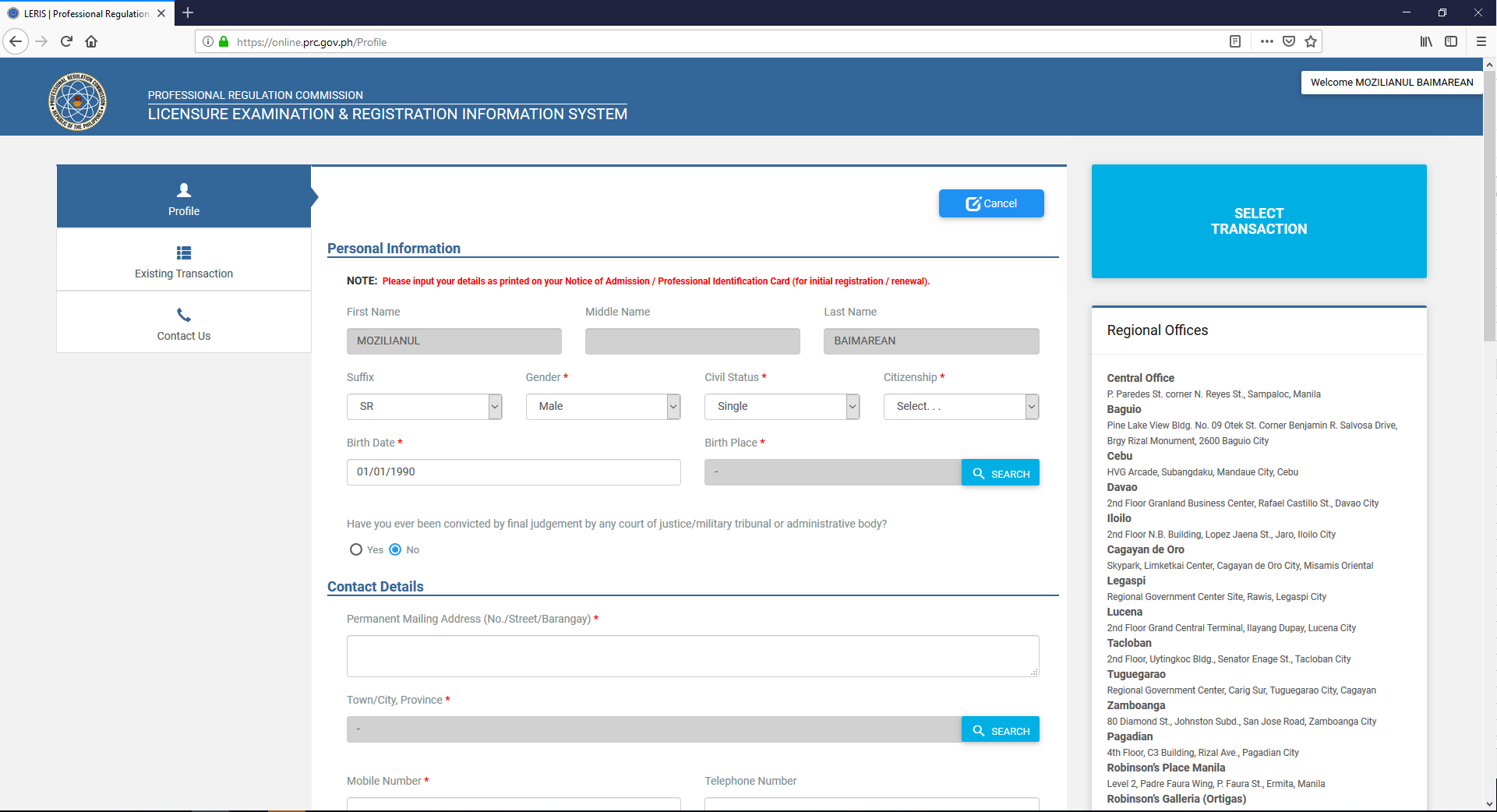This screenshot has width=1497, height=812.
Task: Select No for court conviction question
Action: (395, 549)
